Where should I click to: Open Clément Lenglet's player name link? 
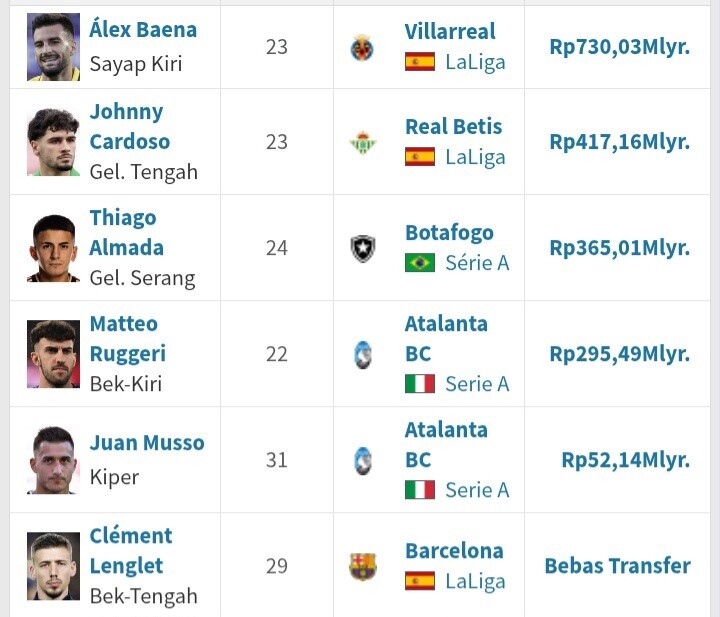click(x=131, y=551)
